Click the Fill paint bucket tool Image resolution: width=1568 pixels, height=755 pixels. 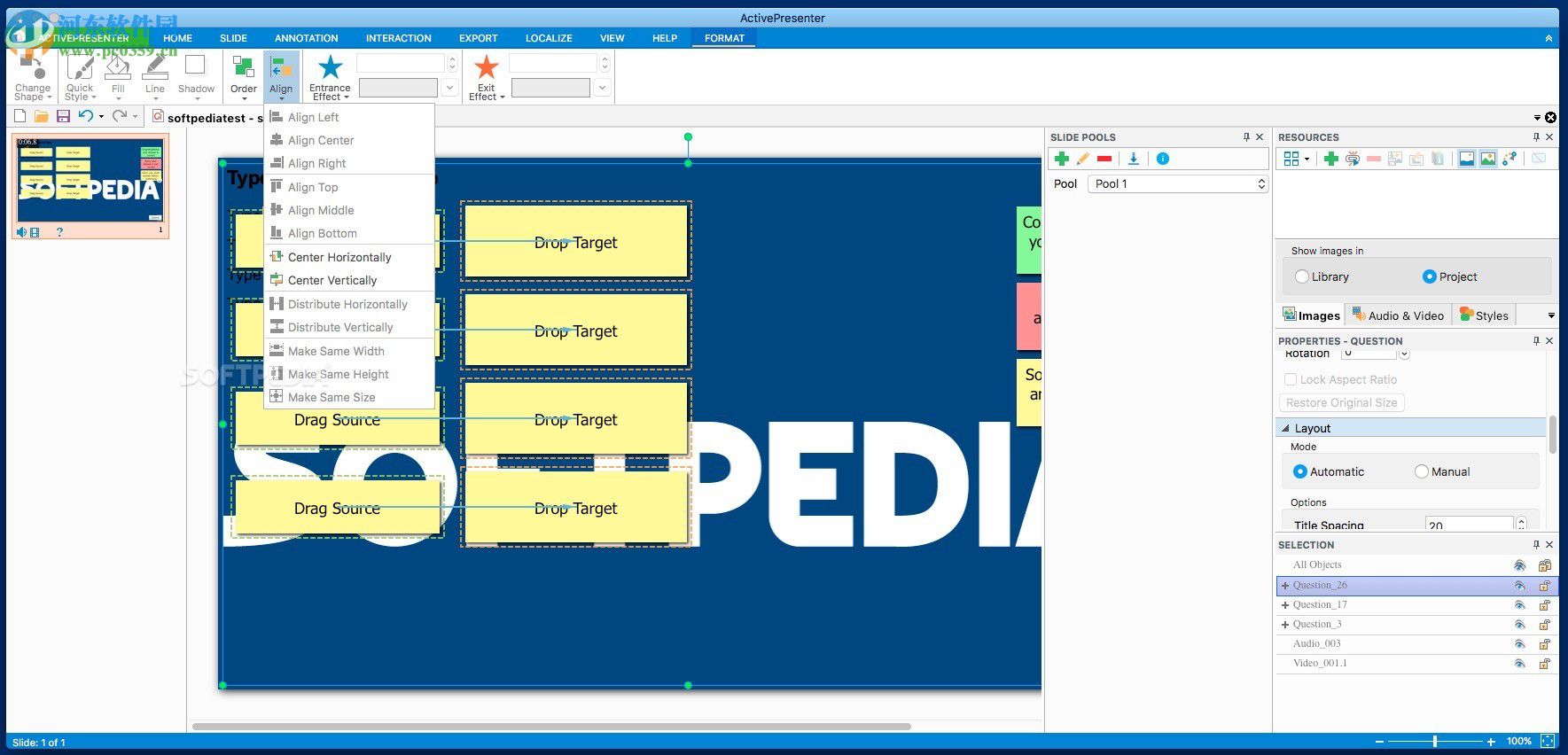118,77
